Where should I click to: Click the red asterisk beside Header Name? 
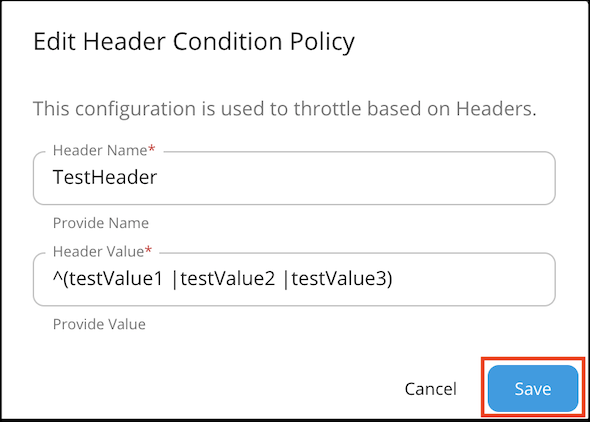pyautogui.click(x=151, y=149)
